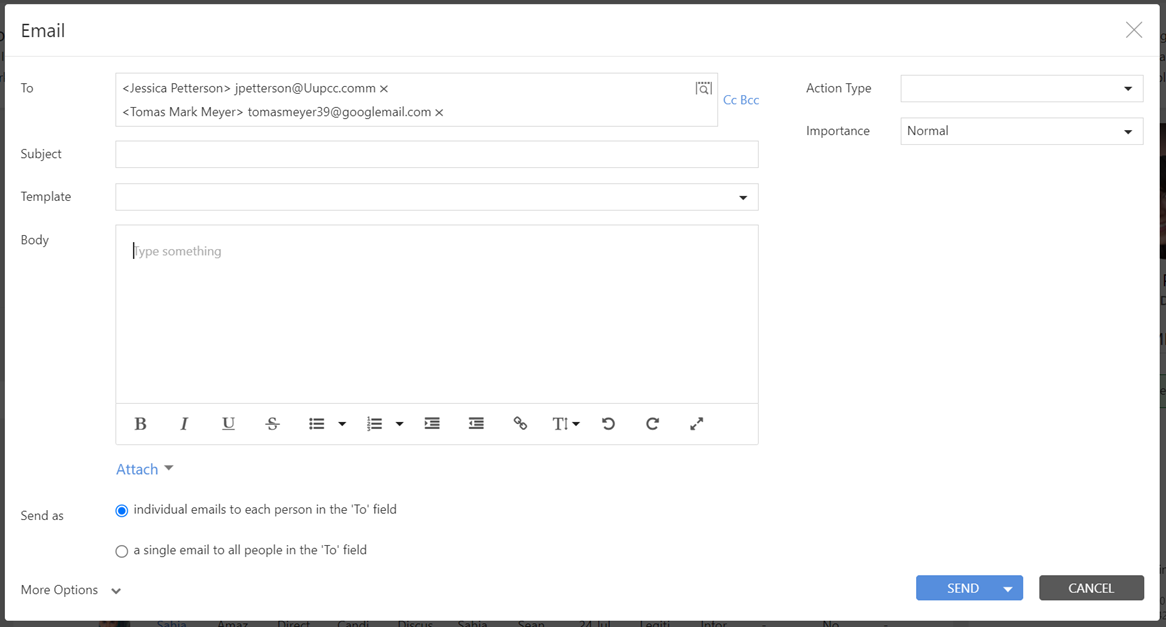The width and height of the screenshot is (1166, 627).
Task: Close the Email dialog with the X
Action: coord(1134,30)
